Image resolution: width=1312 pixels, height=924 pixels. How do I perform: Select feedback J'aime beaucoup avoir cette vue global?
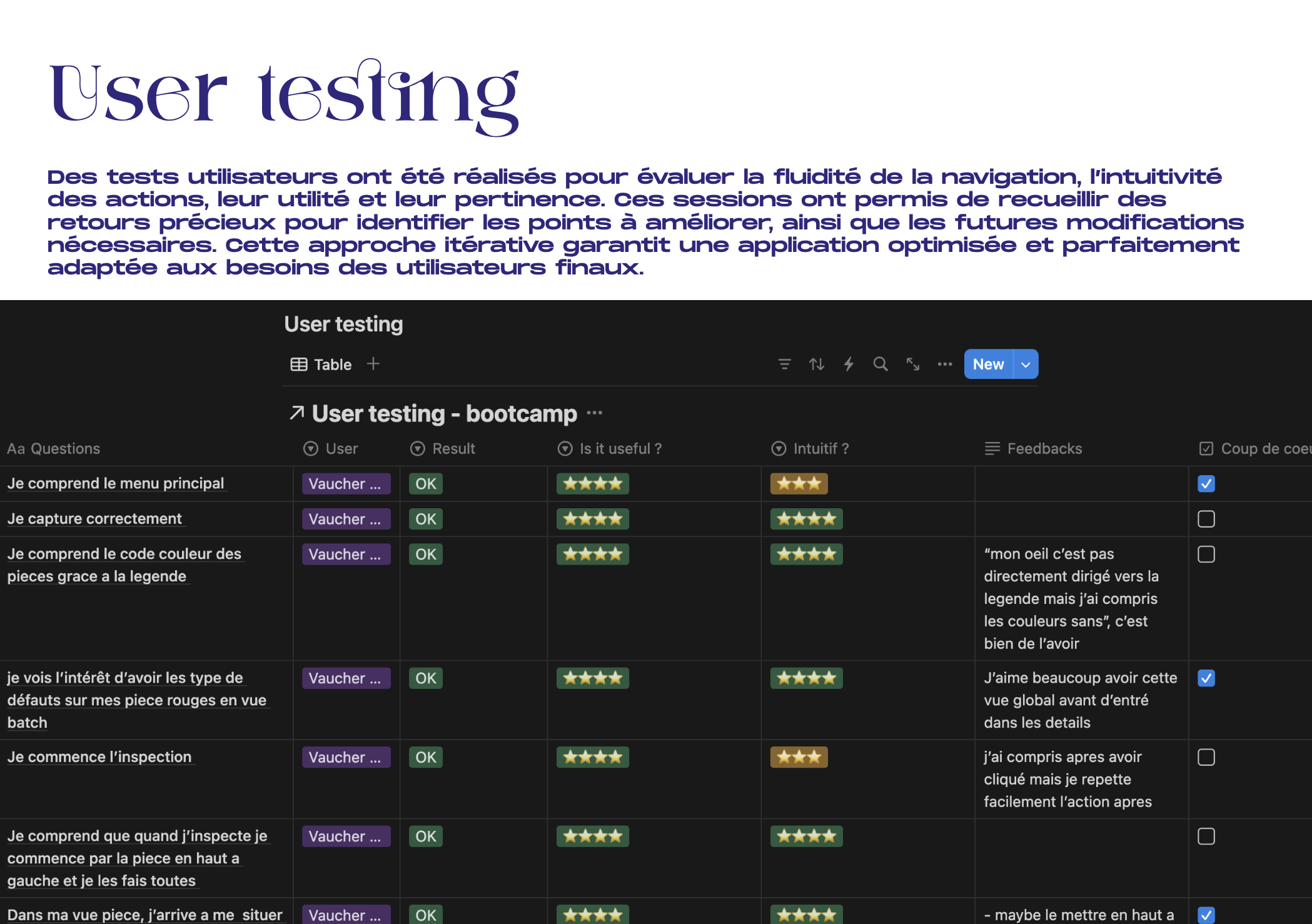(x=1080, y=700)
